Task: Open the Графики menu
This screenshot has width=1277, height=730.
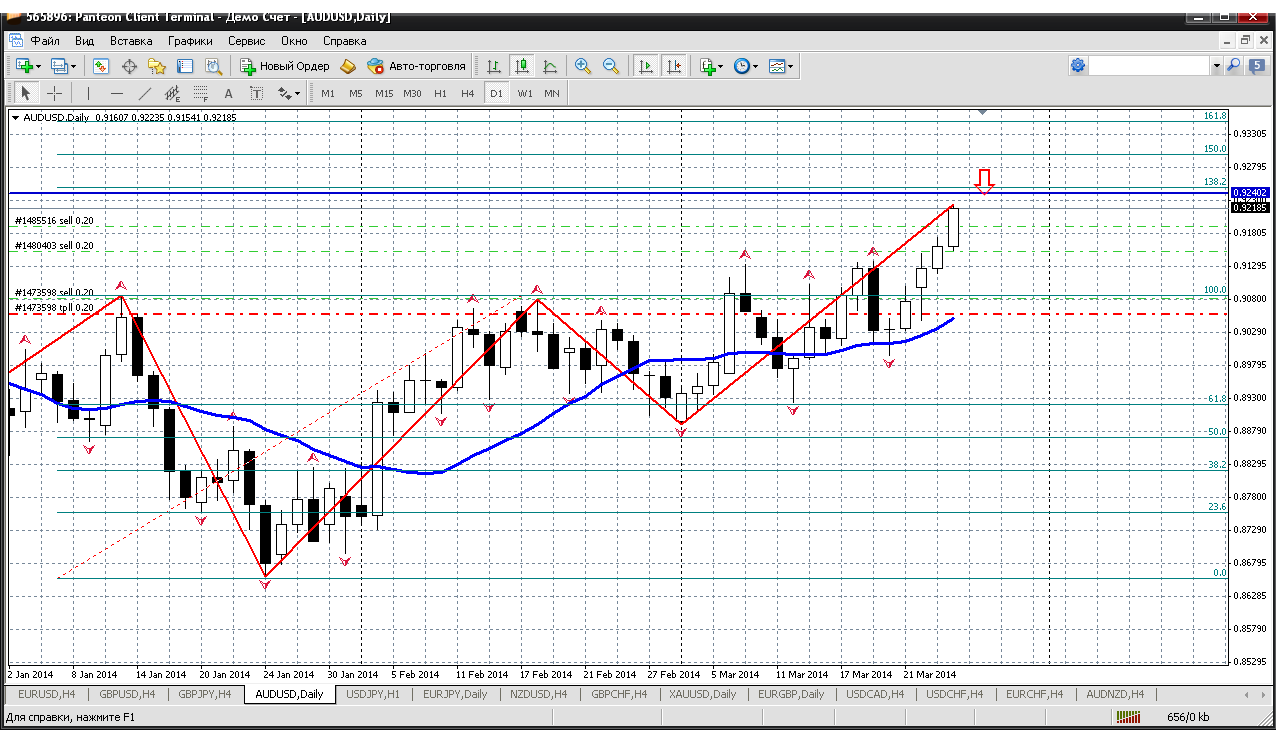Action: (190, 41)
